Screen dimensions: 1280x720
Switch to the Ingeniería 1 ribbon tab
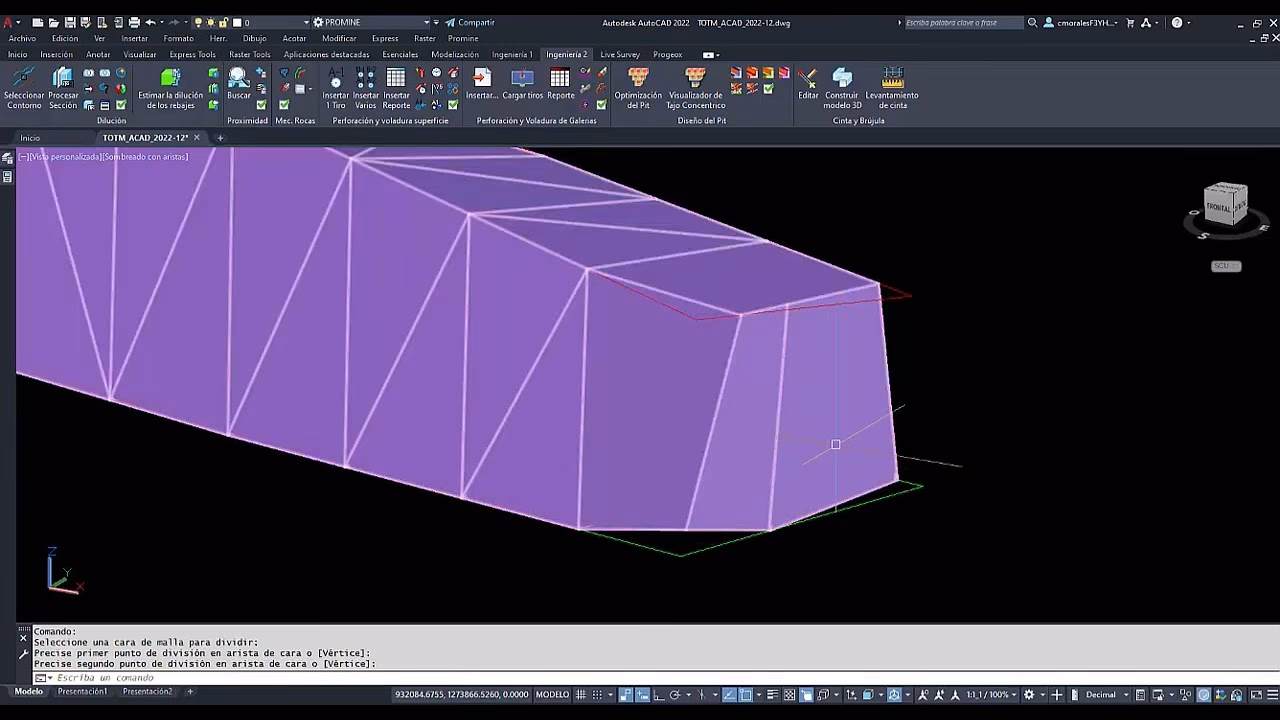(x=513, y=54)
